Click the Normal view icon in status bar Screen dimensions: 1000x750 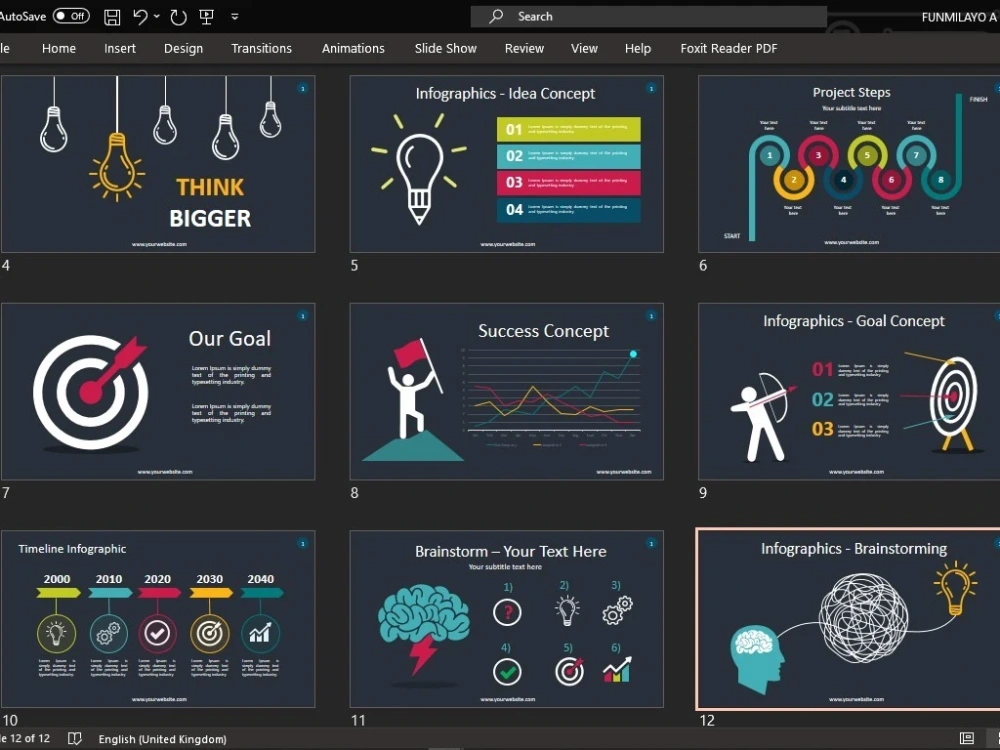967,739
